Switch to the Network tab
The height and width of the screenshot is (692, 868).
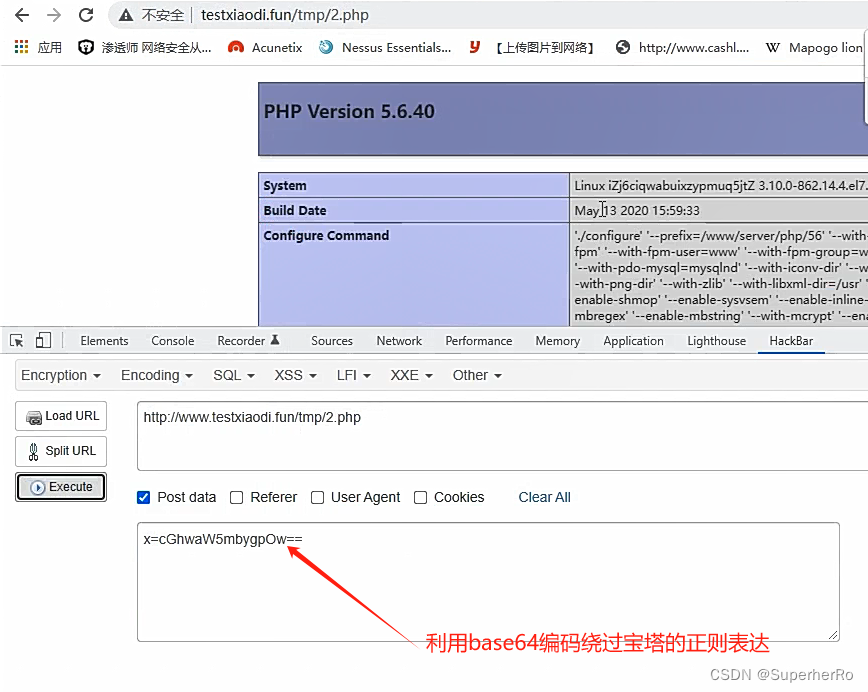click(x=399, y=340)
